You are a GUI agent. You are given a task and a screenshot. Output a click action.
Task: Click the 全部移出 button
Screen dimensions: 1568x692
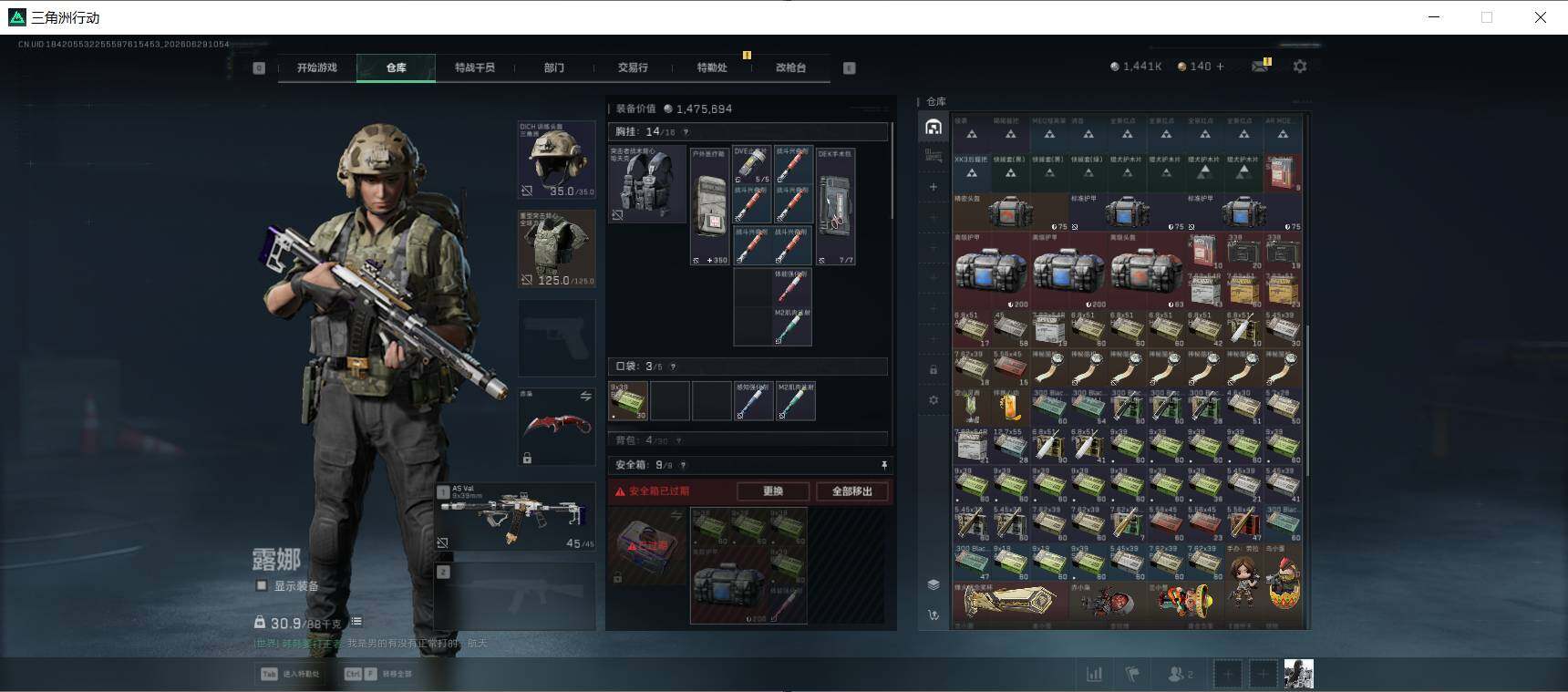point(852,491)
